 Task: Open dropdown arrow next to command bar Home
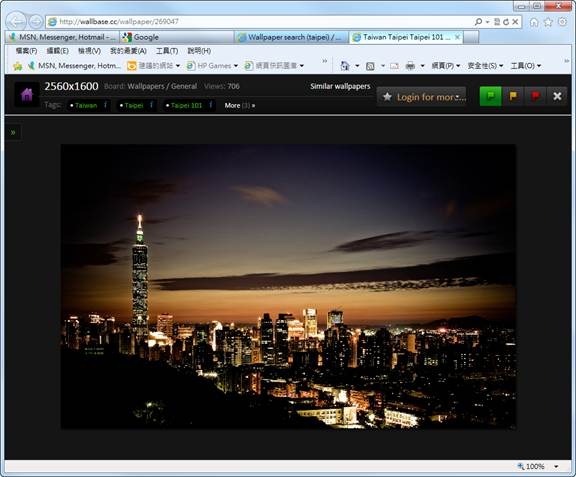357,66
